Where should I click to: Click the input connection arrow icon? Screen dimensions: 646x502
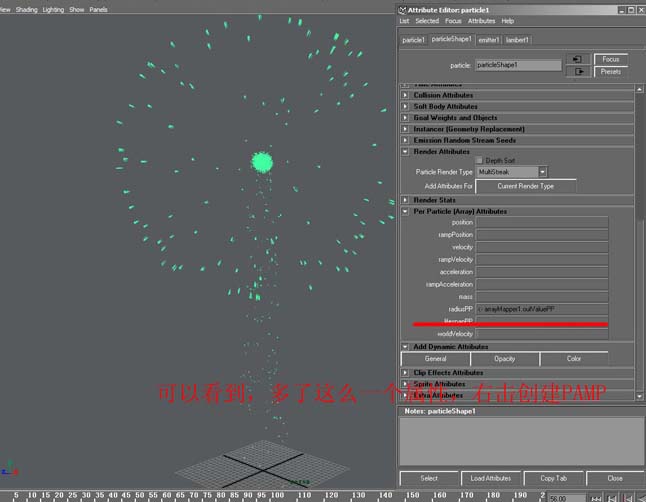pos(577,59)
